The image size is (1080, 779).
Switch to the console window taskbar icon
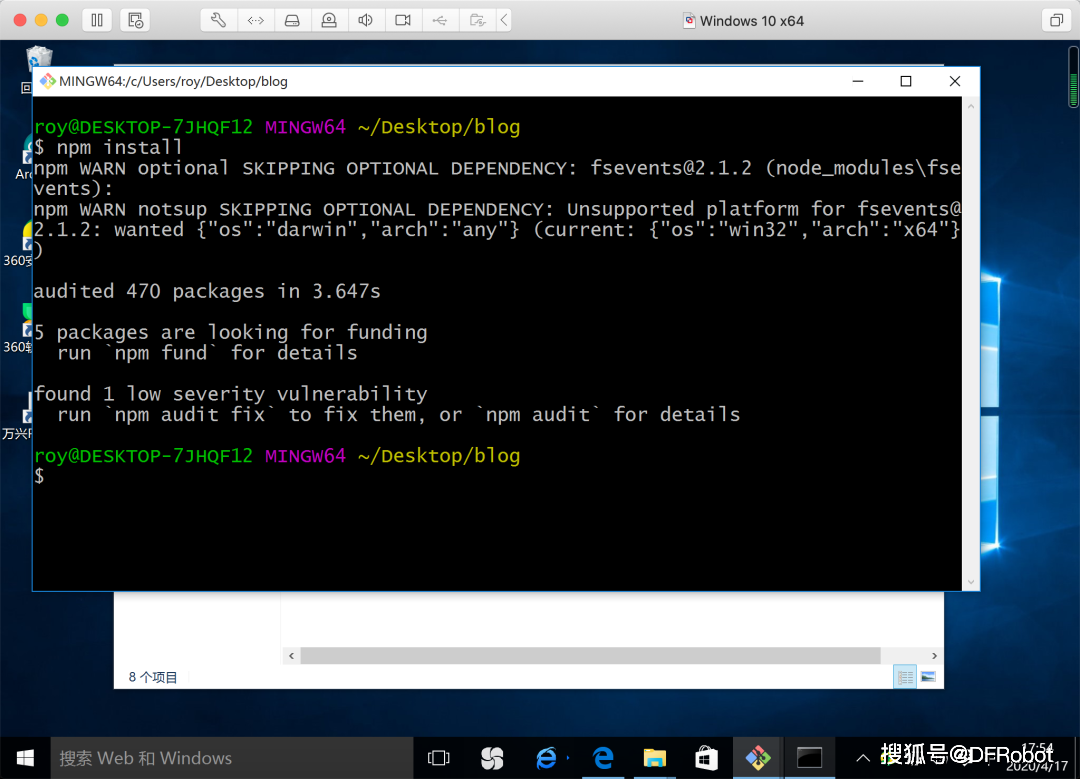click(x=809, y=758)
